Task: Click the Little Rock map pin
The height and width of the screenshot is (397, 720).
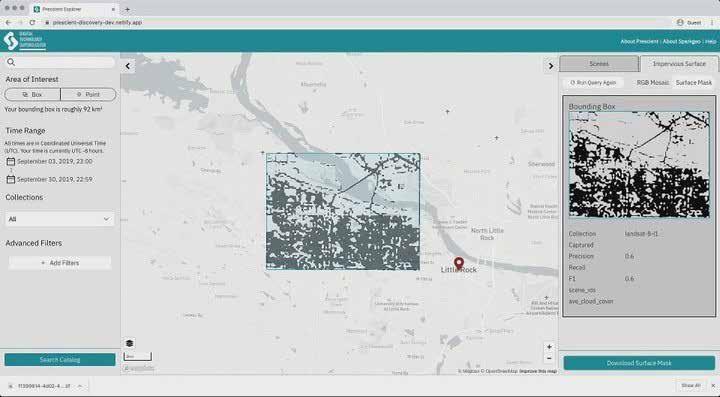Action: (x=459, y=263)
